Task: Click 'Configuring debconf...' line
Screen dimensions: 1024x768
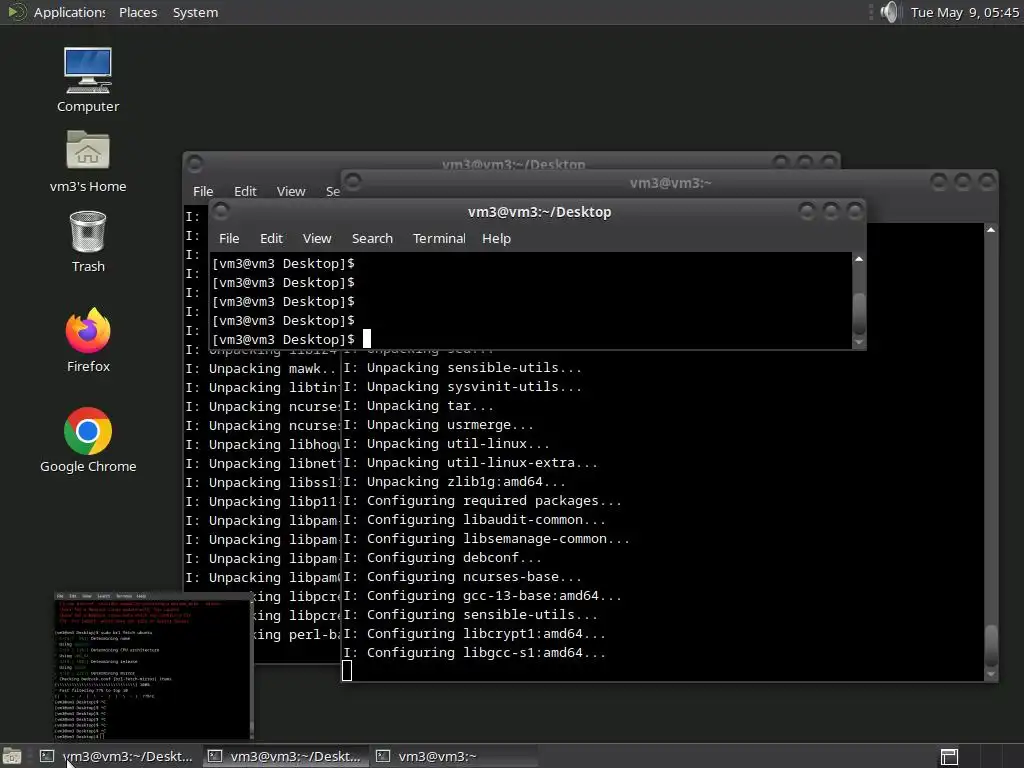Action: pos(443,558)
